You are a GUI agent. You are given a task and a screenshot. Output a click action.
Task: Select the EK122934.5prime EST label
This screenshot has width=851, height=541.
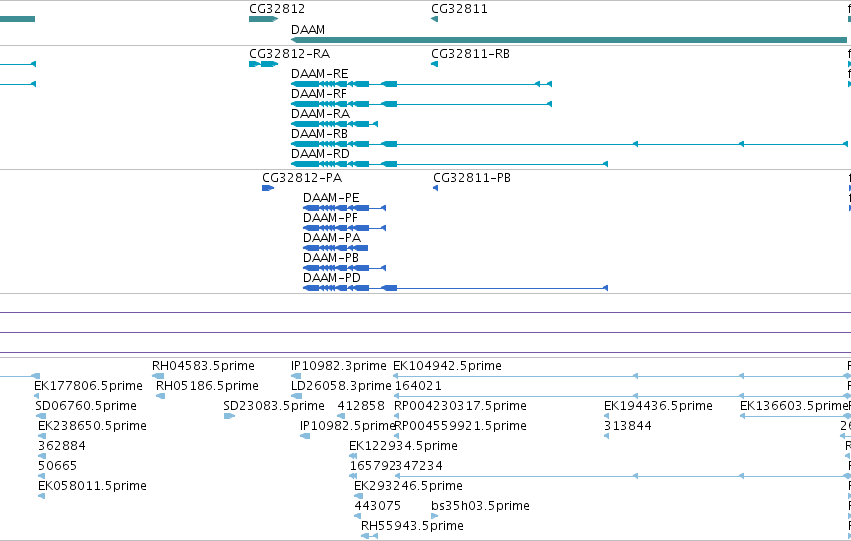(403, 447)
